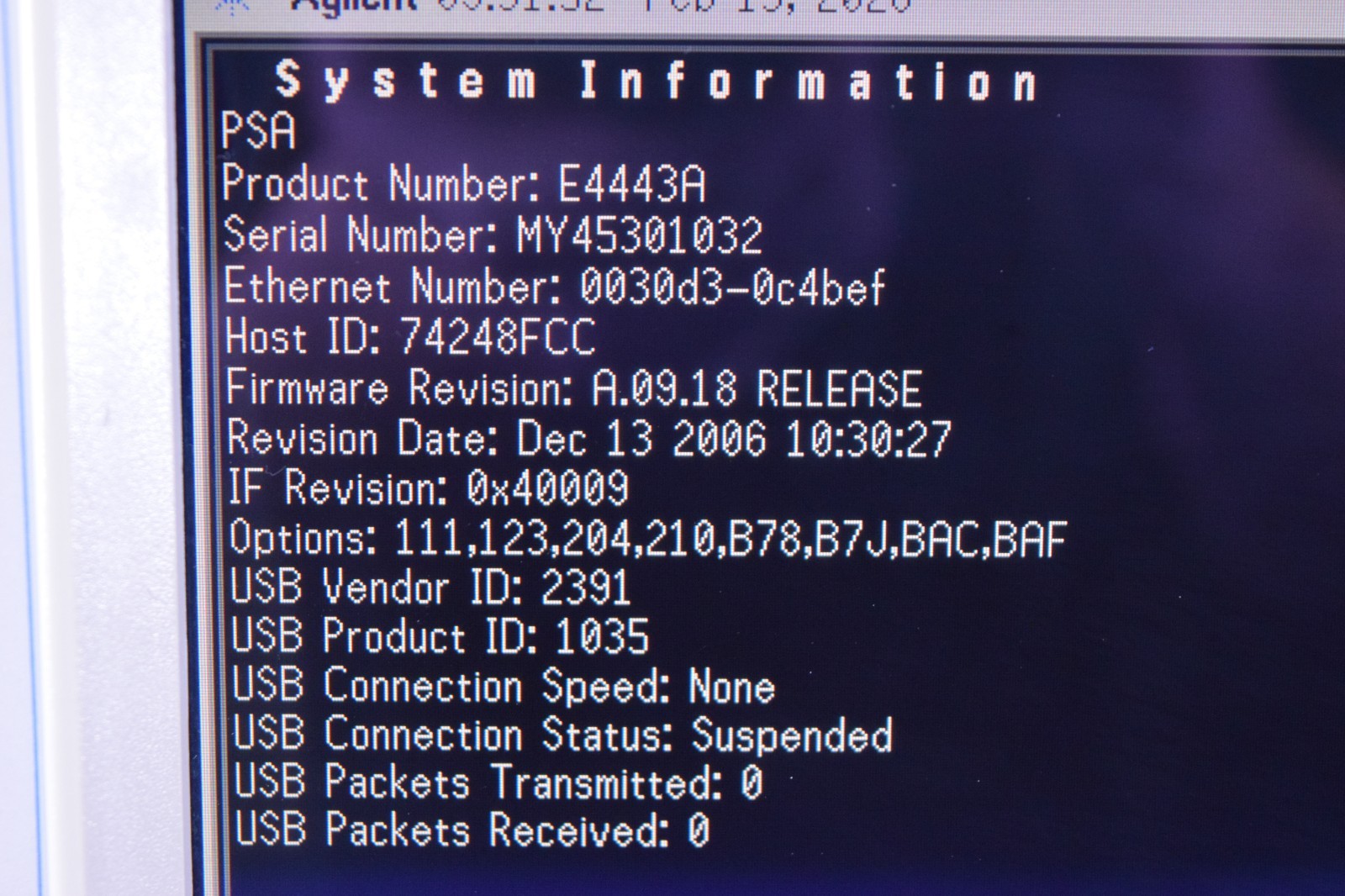Click the IF Revision 0x40009 entry
The width and height of the screenshot is (1345, 896).
428,488
